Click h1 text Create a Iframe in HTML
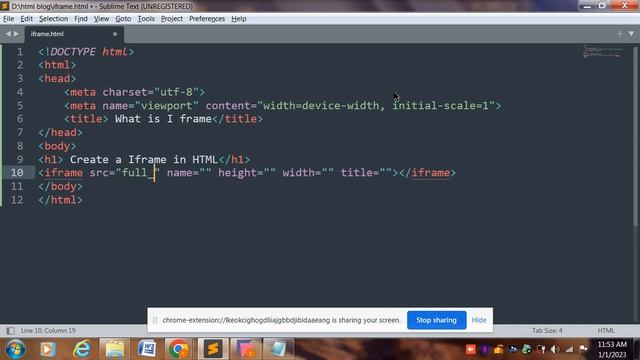This screenshot has width=640, height=360. pos(144,159)
